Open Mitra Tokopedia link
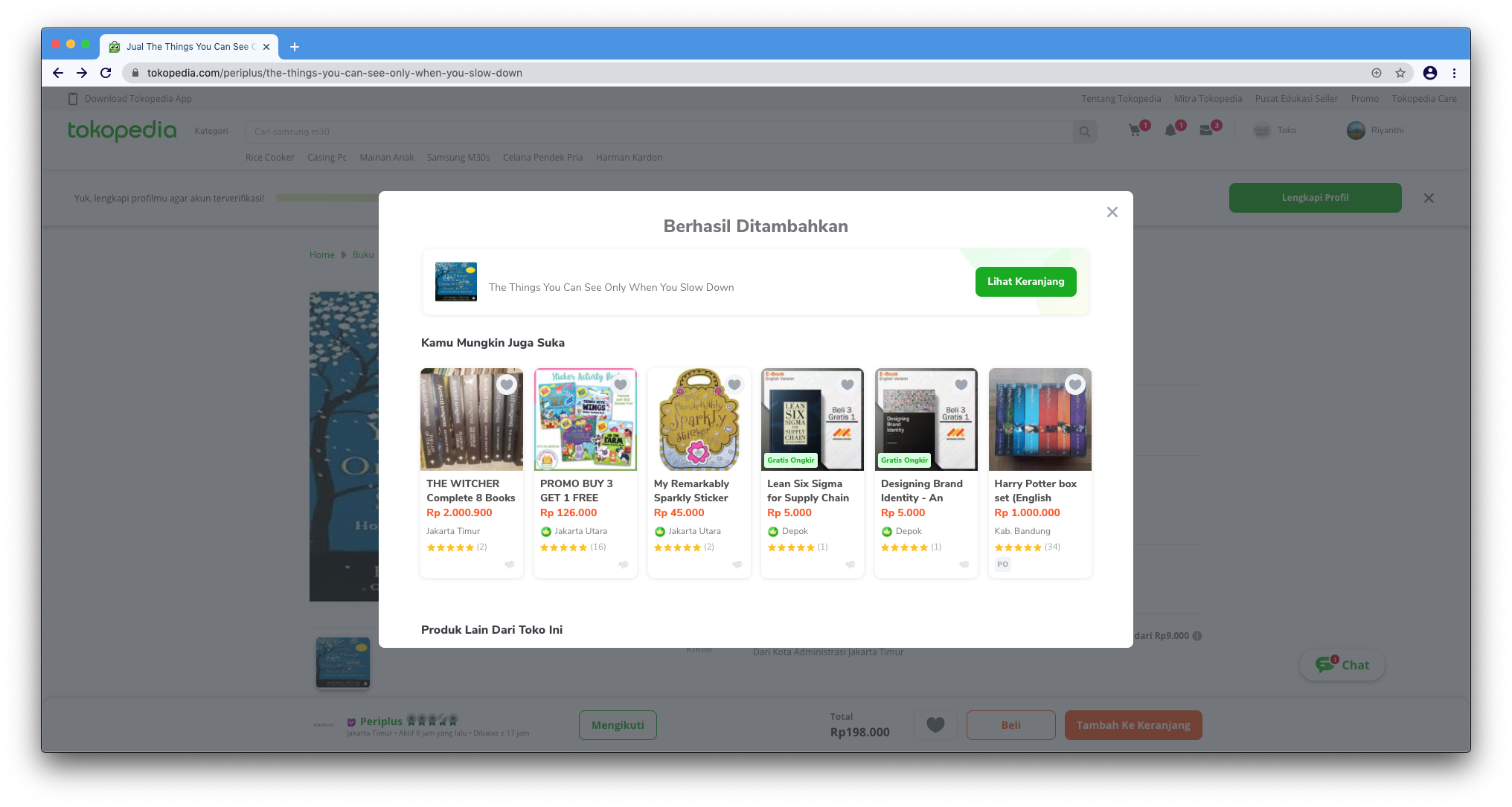 (1208, 99)
